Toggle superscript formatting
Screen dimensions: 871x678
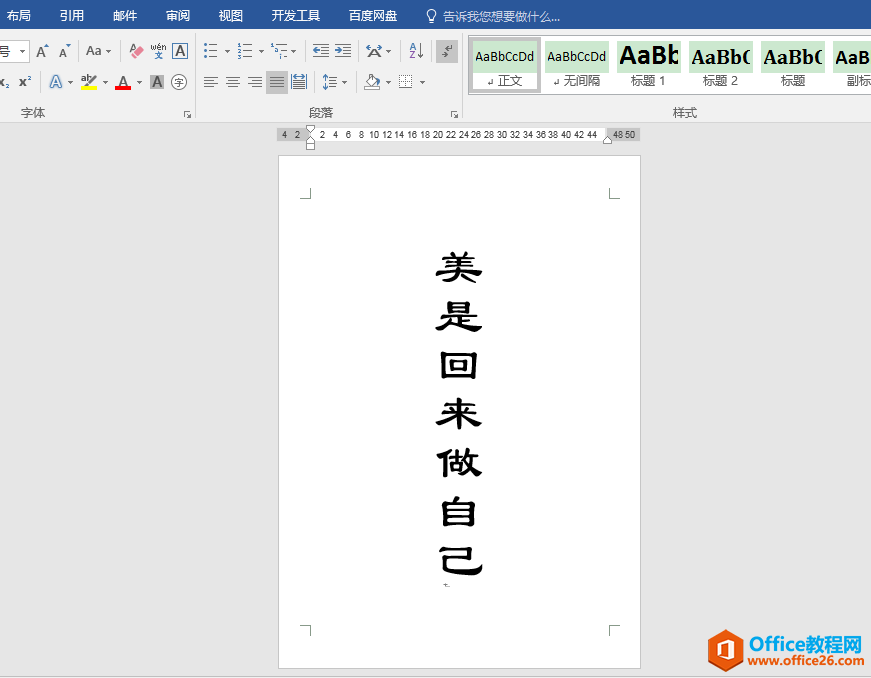point(25,82)
